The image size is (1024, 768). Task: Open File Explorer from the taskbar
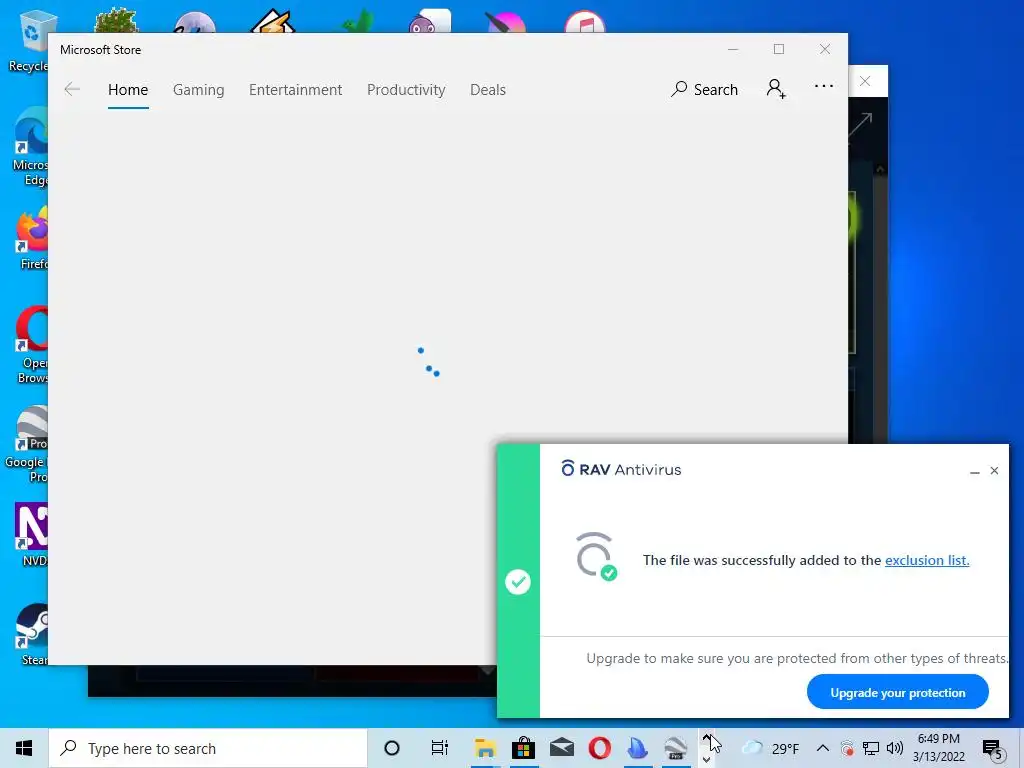click(x=485, y=748)
